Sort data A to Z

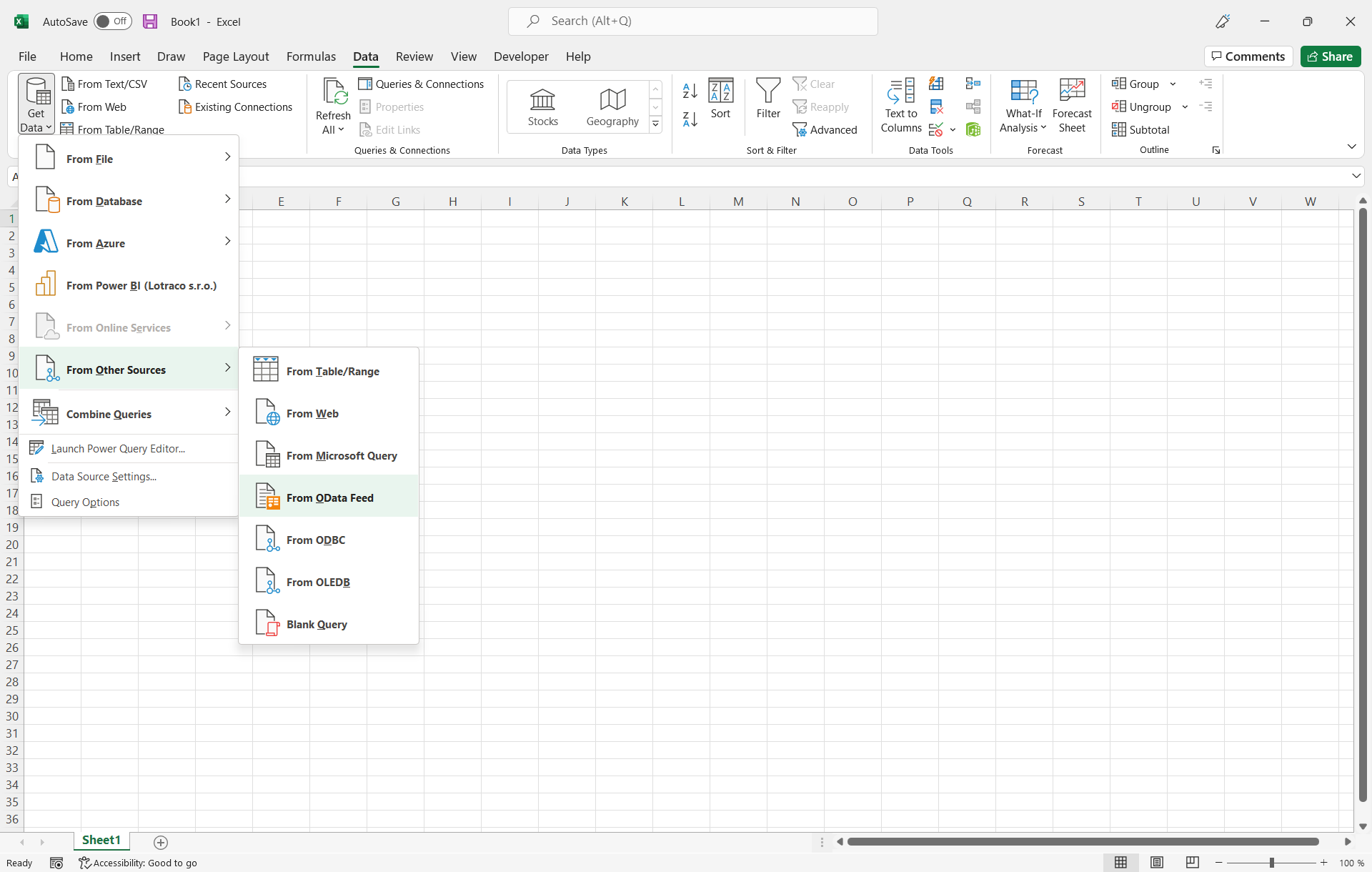pos(689,91)
